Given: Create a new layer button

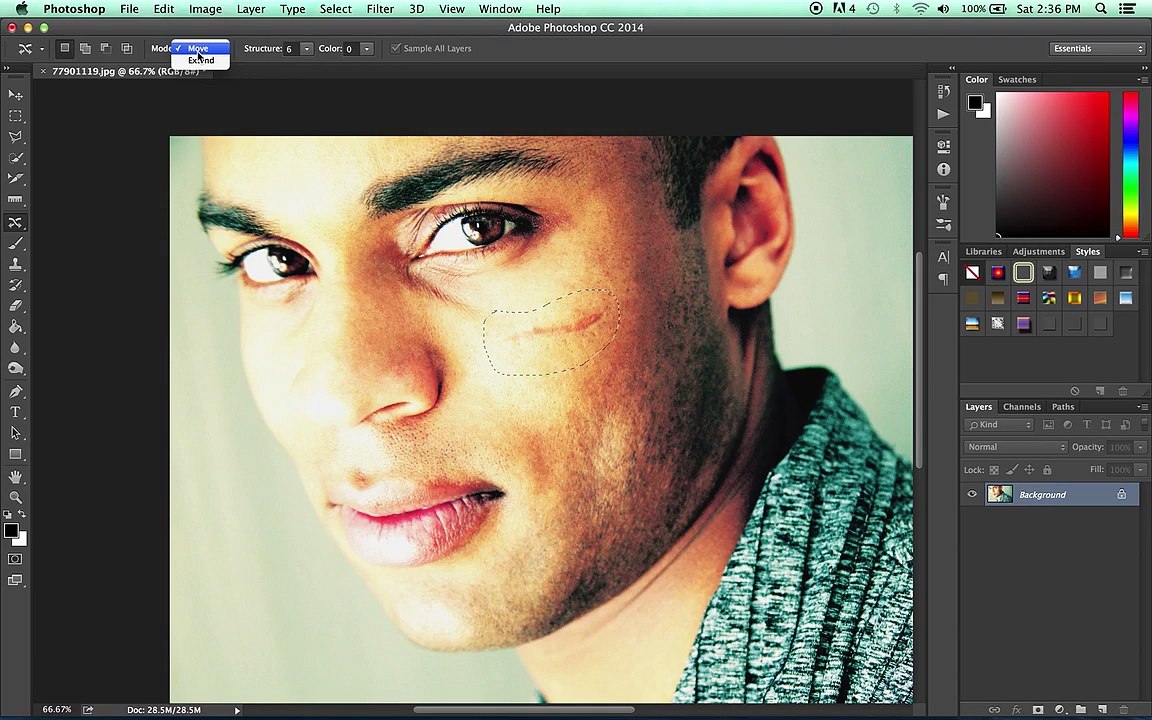Looking at the screenshot, I should pos(1102,710).
